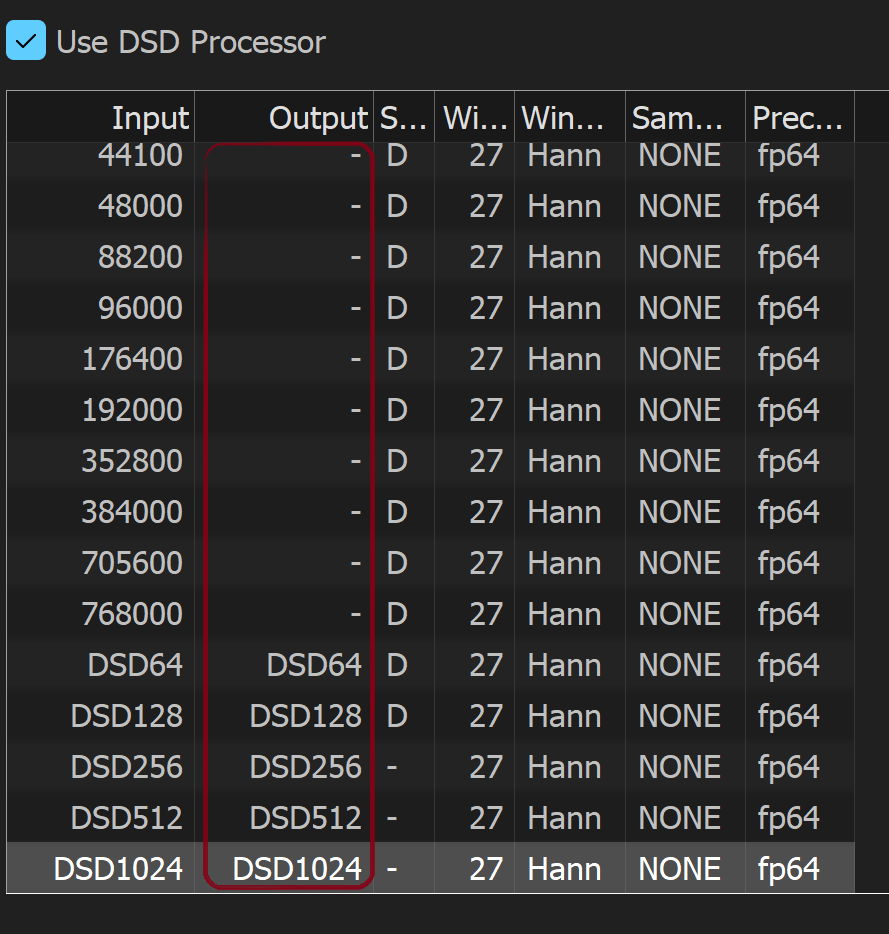Click fp64 precision in 44100 row
This screenshot has height=934, width=889.
(789, 157)
